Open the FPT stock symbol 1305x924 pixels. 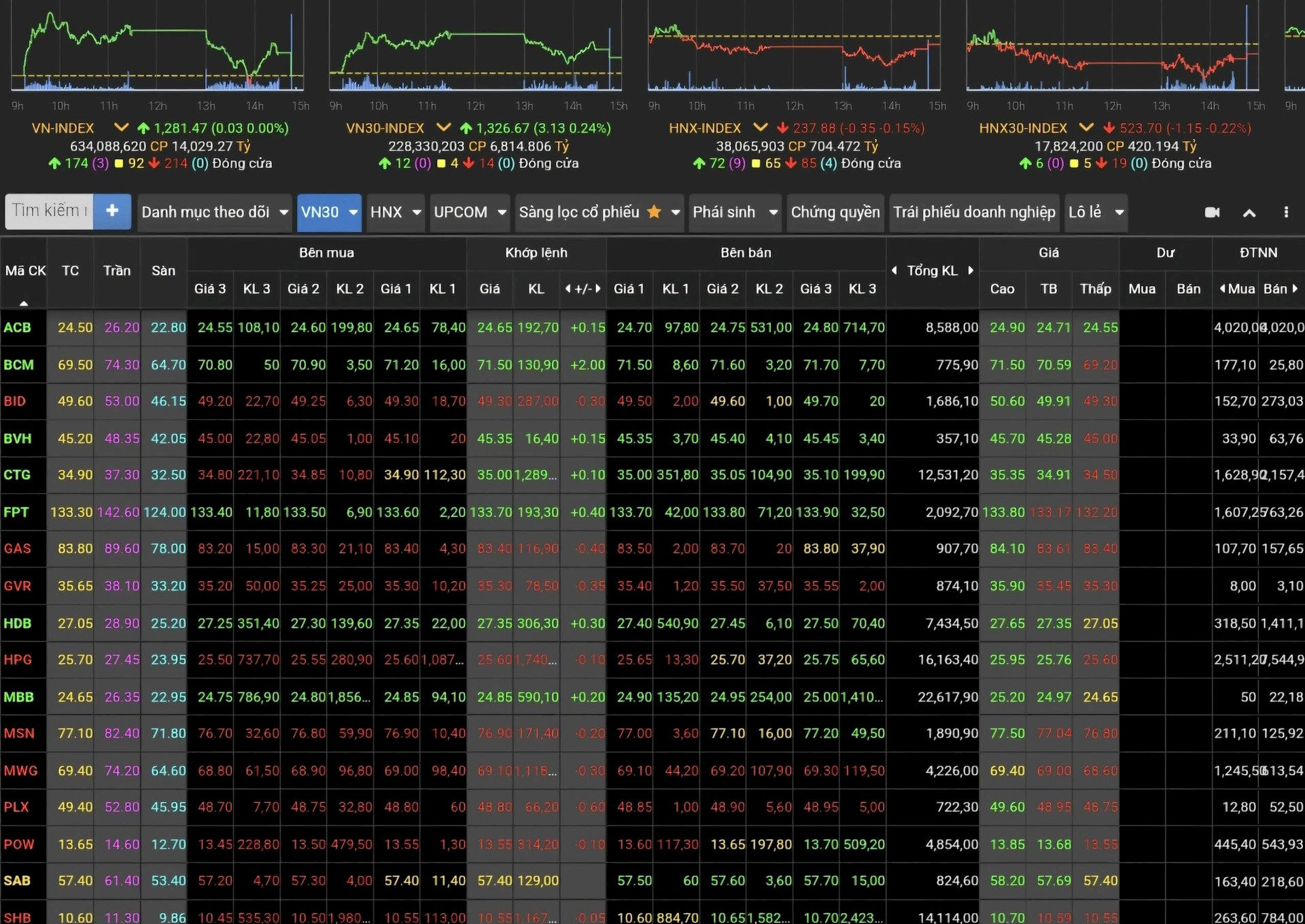(16, 512)
